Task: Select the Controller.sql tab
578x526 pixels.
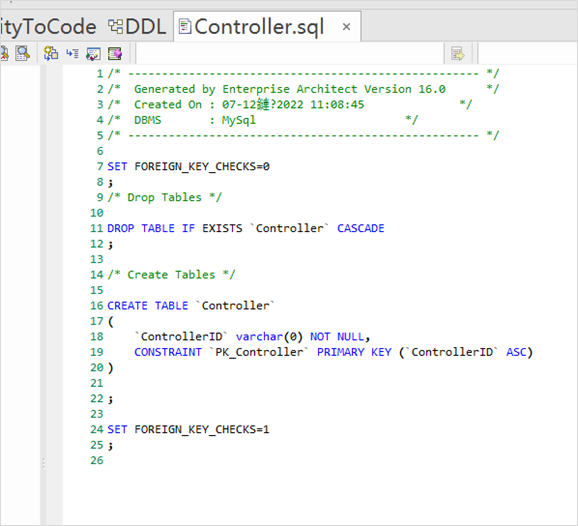Action: (259, 27)
